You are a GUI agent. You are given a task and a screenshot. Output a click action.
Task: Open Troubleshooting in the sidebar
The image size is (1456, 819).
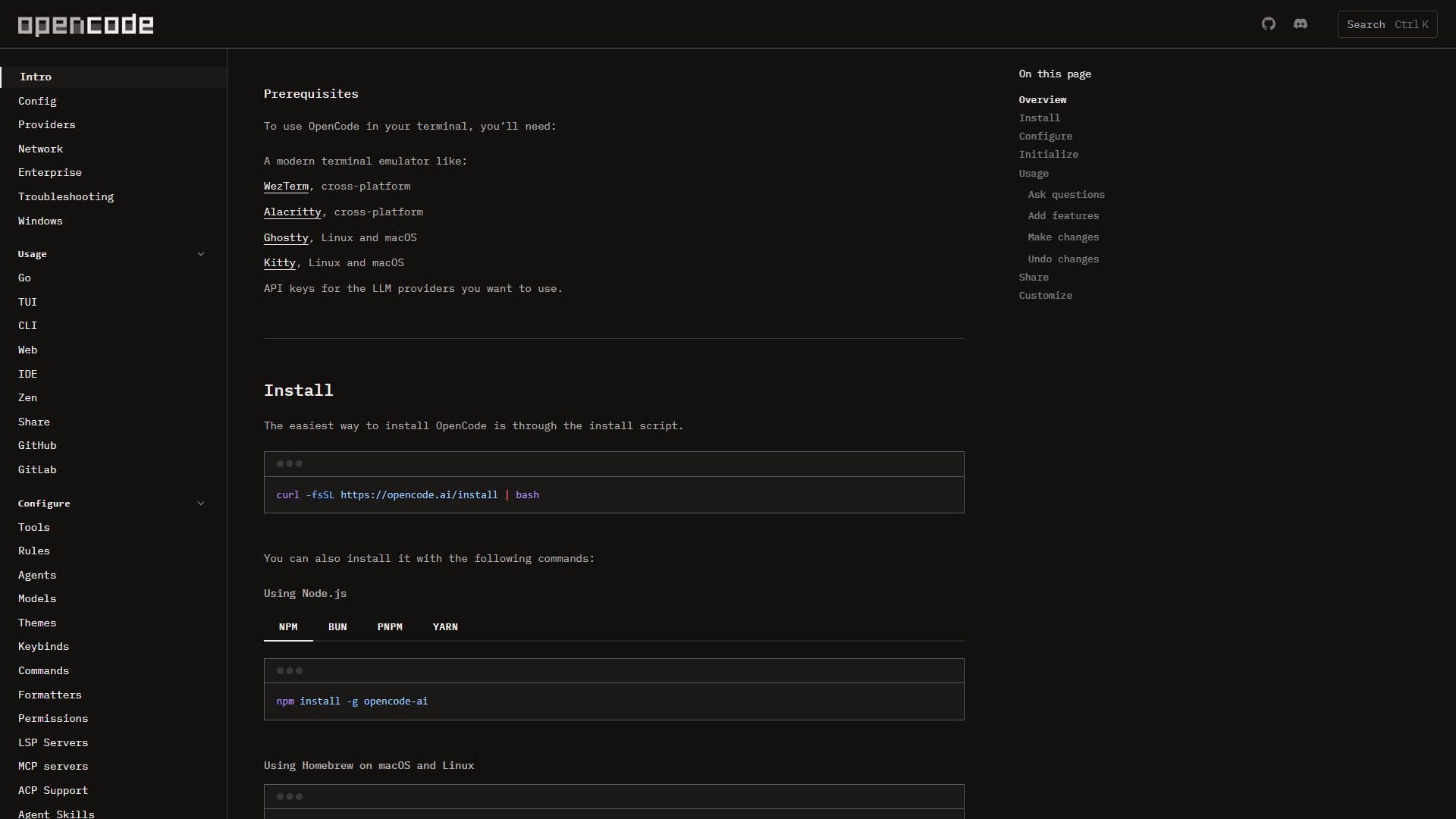point(65,196)
